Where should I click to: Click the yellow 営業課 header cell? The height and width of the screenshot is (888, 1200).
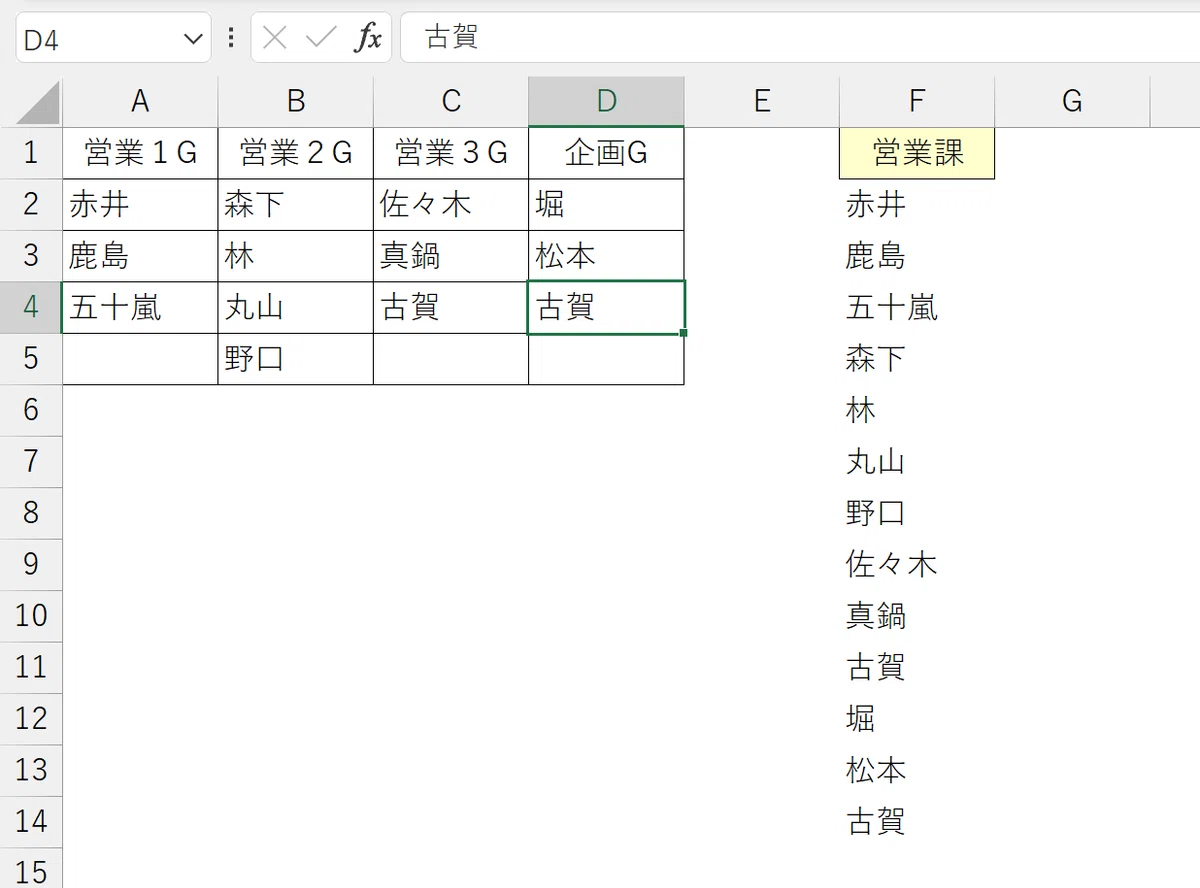pyautogui.click(x=917, y=153)
